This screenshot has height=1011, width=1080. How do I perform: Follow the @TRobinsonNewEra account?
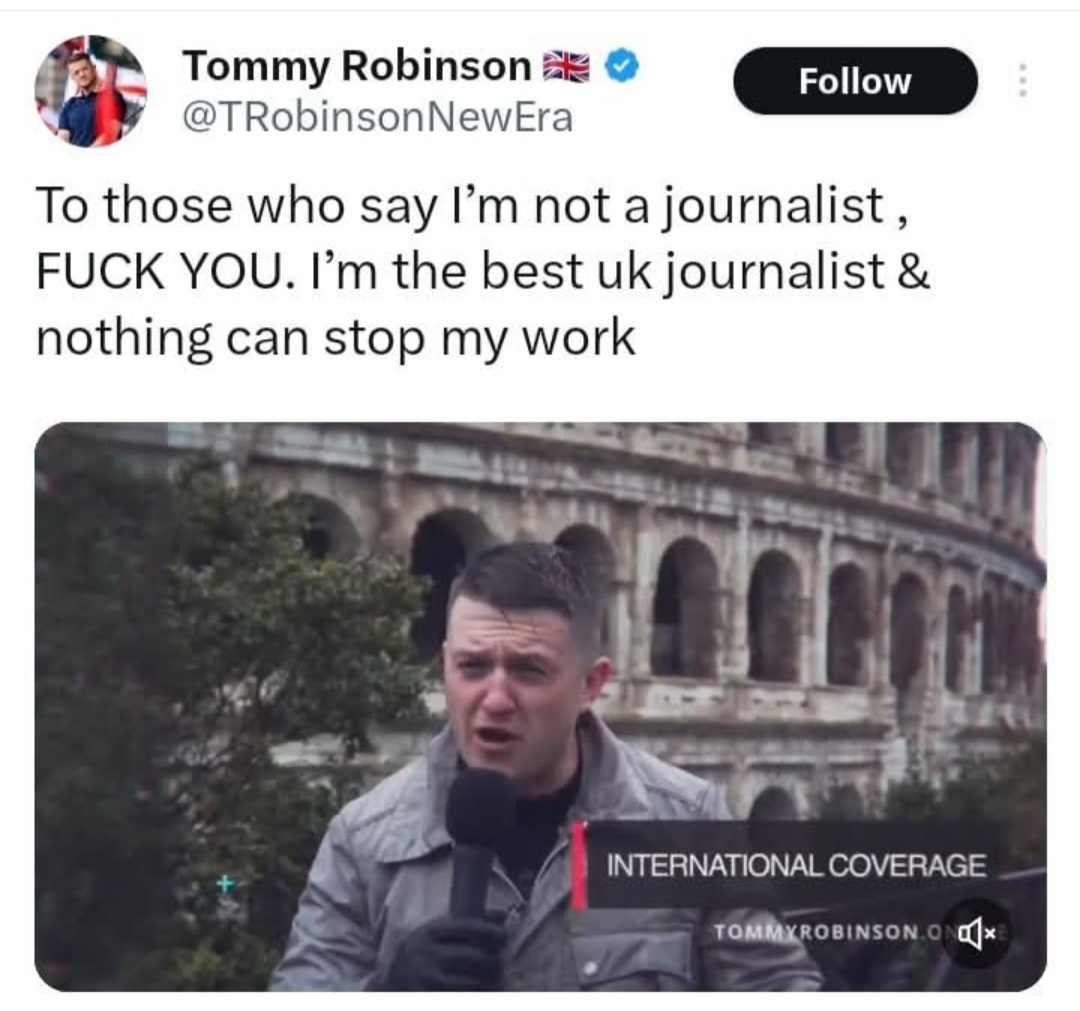coord(855,81)
